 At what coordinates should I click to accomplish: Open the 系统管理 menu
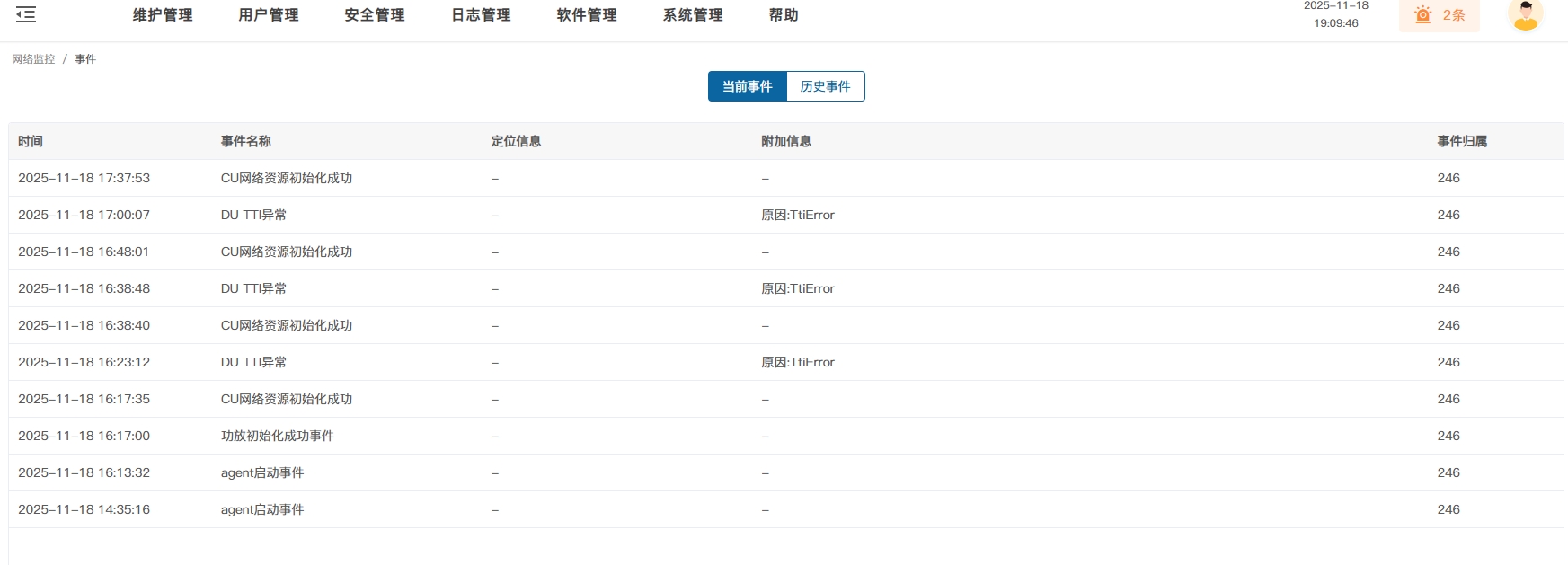coord(693,15)
